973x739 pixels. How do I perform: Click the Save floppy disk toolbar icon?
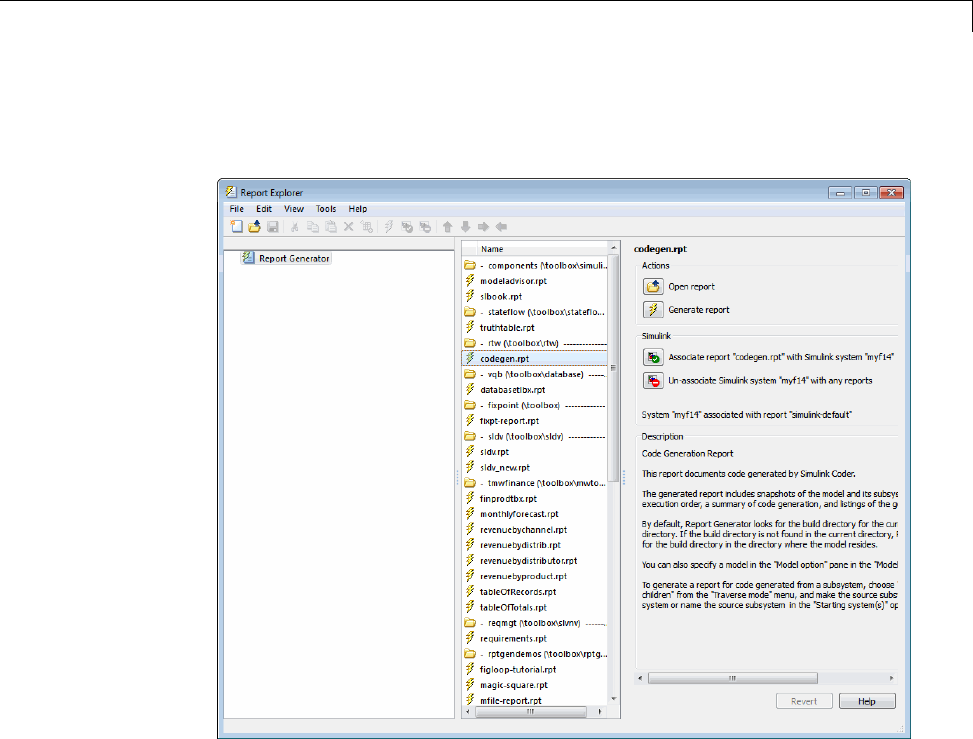(x=272, y=226)
